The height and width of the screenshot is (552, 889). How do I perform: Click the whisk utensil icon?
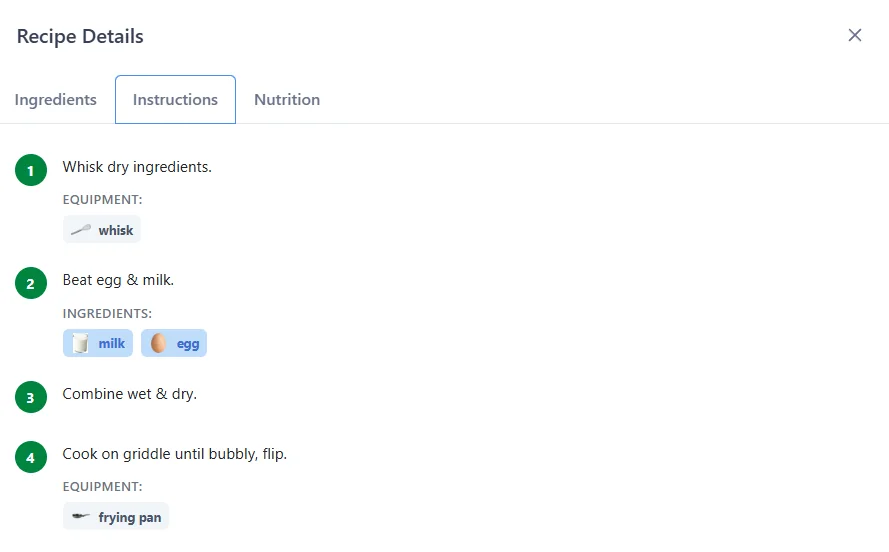tap(81, 230)
